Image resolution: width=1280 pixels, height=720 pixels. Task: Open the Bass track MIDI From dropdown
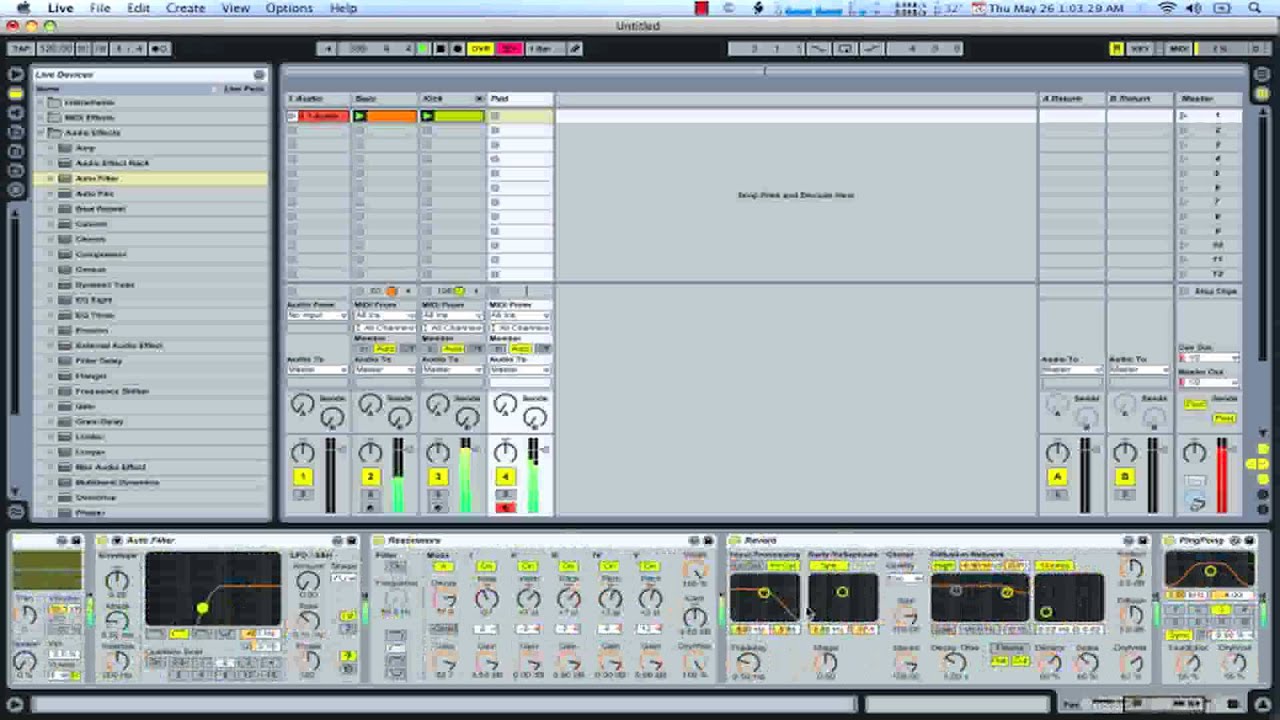click(385, 315)
